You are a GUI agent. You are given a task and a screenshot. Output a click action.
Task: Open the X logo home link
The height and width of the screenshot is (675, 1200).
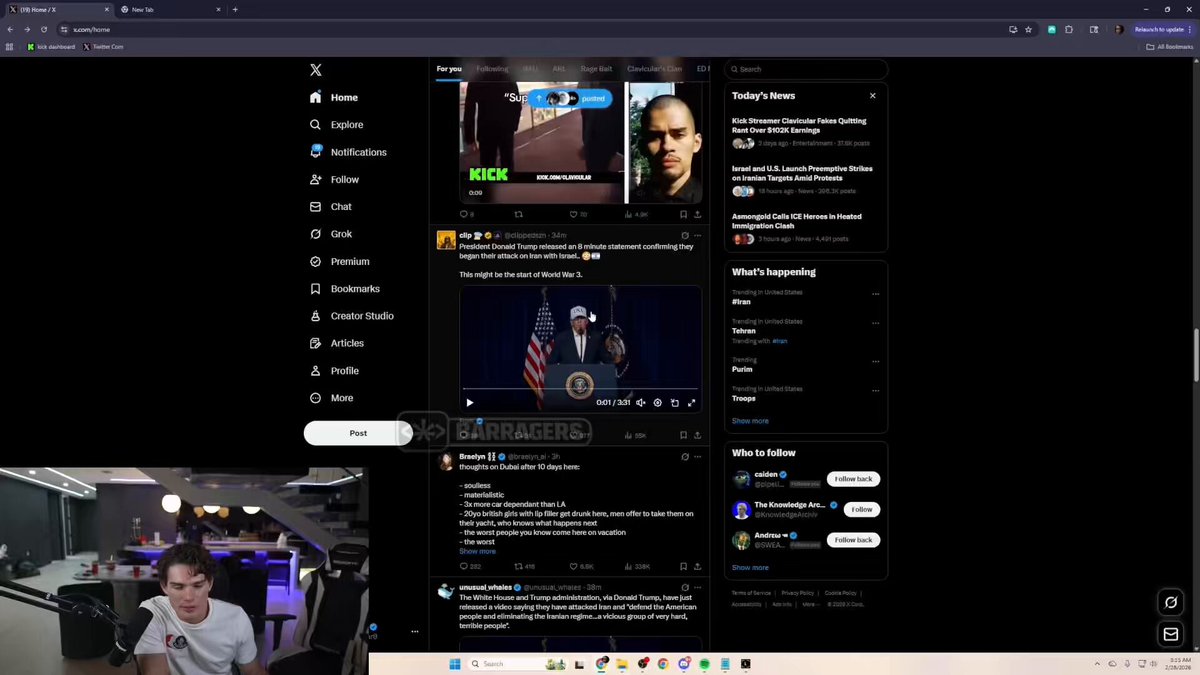click(x=315, y=70)
